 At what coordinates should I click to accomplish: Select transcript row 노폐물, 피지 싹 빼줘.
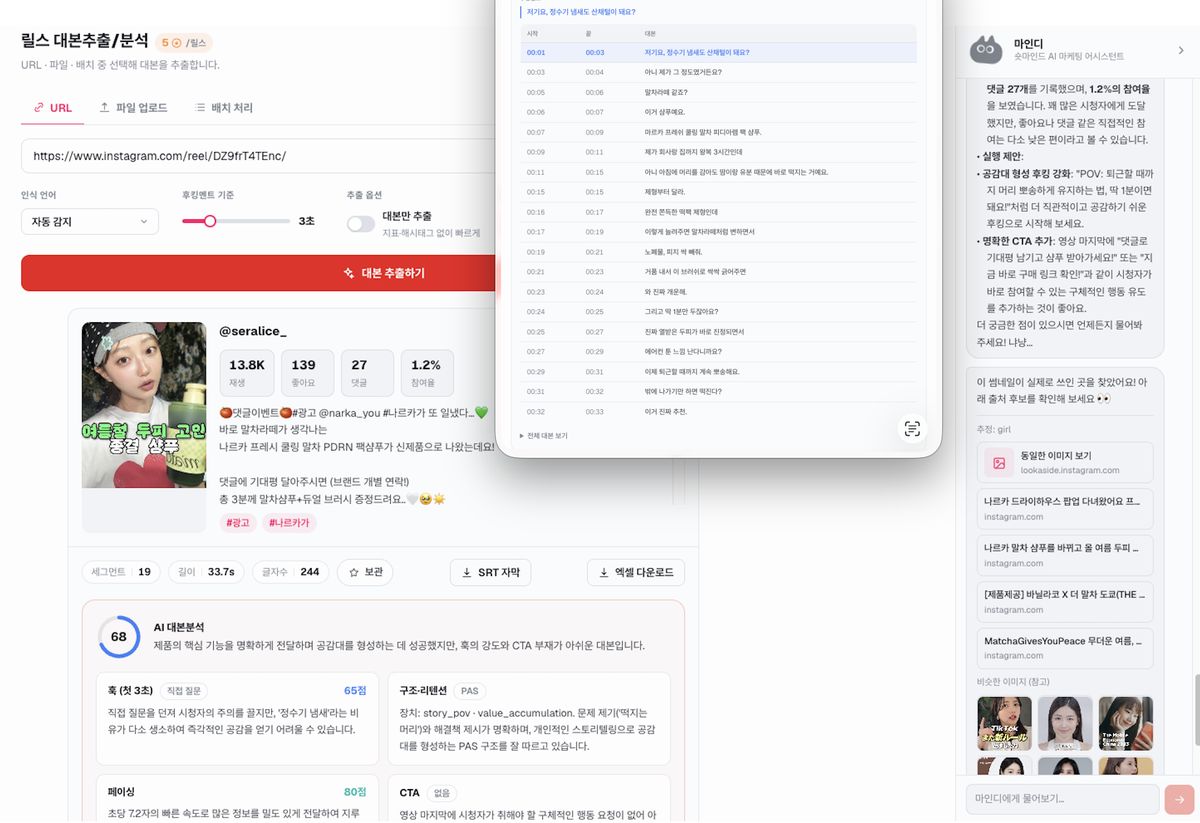click(718, 252)
